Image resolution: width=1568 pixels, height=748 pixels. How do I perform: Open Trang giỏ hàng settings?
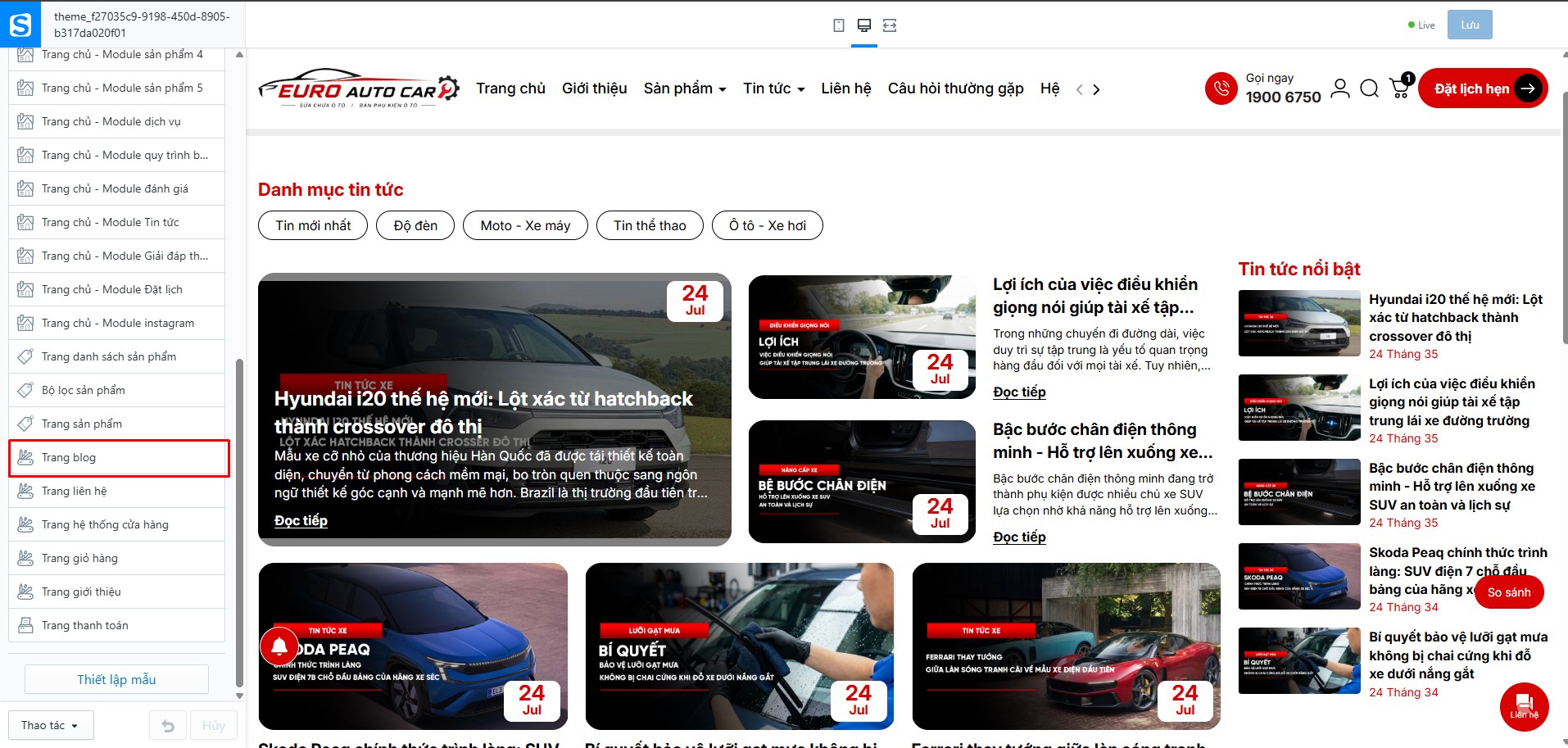tap(117, 558)
